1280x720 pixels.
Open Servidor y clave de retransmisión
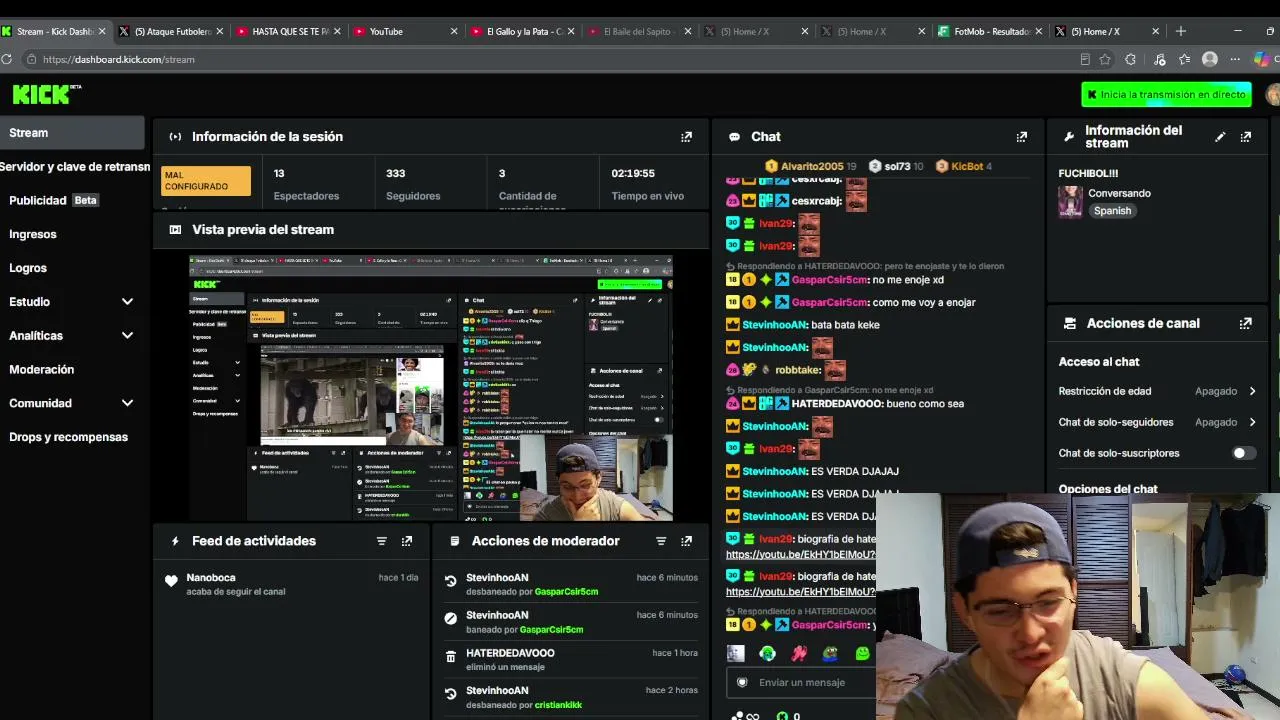[x=75, y=167]
